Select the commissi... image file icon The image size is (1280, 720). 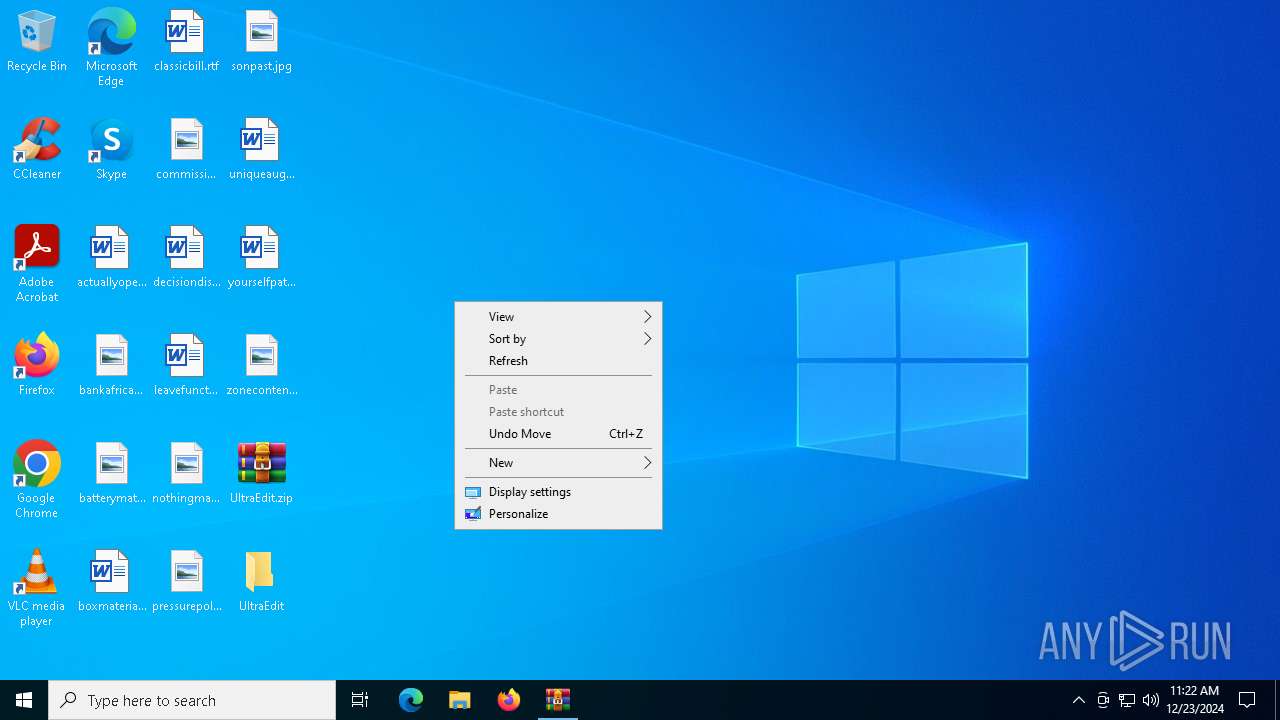click(186, 150)
